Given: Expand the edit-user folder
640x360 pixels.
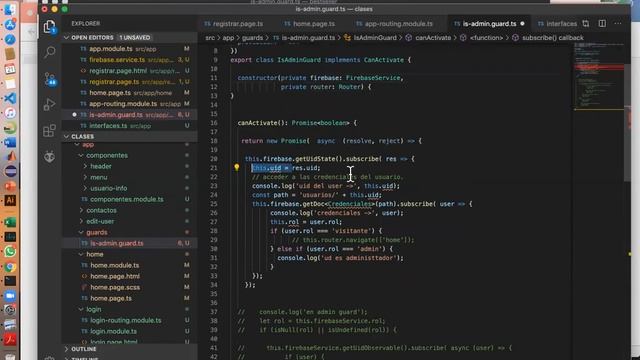Looking at the screenshot, I should 81,221.
